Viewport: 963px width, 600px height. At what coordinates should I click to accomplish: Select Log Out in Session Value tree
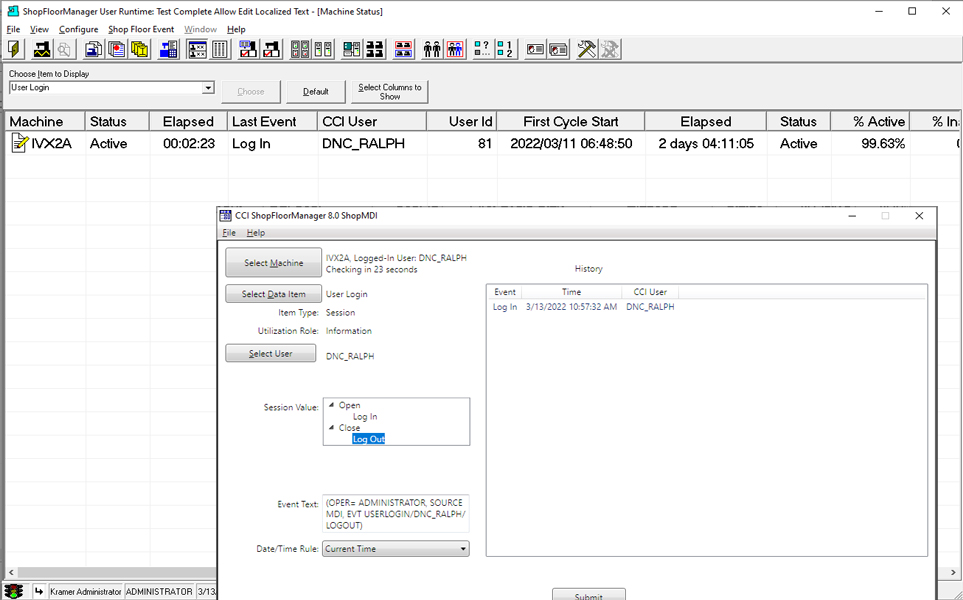(368, 439)
